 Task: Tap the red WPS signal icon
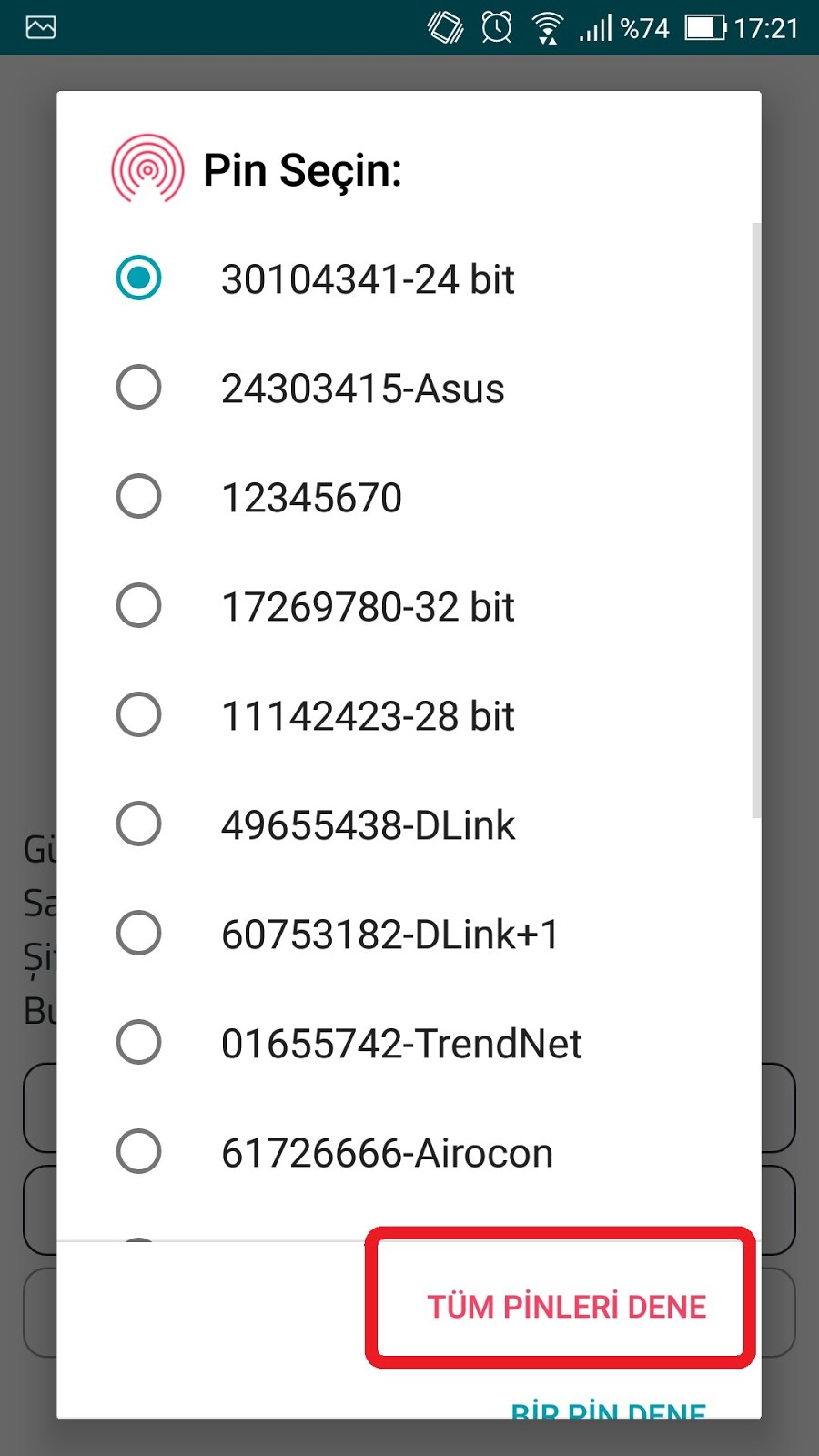click(147, 169)
